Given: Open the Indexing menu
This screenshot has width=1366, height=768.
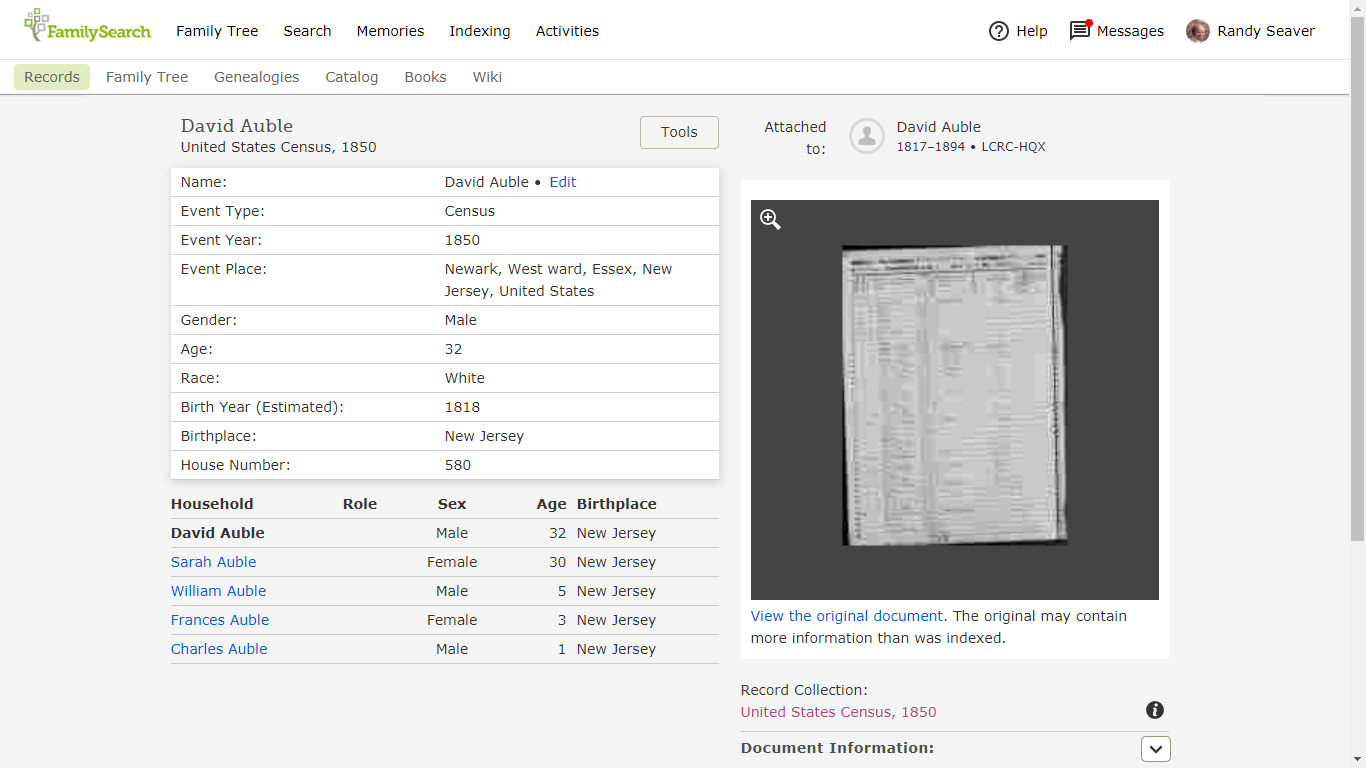Looking at the screenshot, I should click(x=480, y=31).
